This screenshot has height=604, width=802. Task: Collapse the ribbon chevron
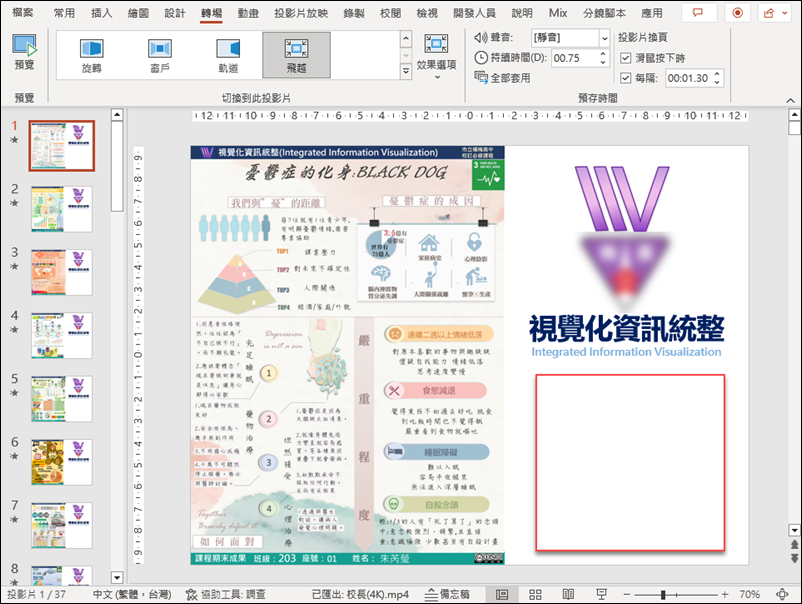[790, 100]
